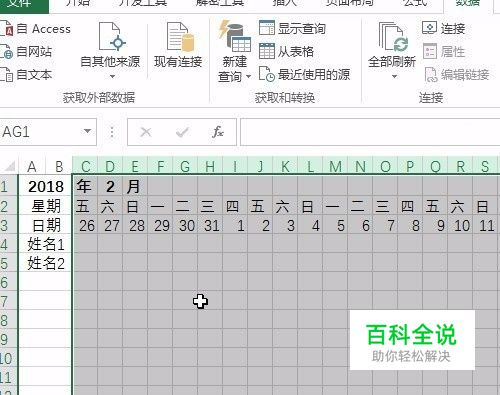Import data from website (自网站)

click(x=27, y=52)
